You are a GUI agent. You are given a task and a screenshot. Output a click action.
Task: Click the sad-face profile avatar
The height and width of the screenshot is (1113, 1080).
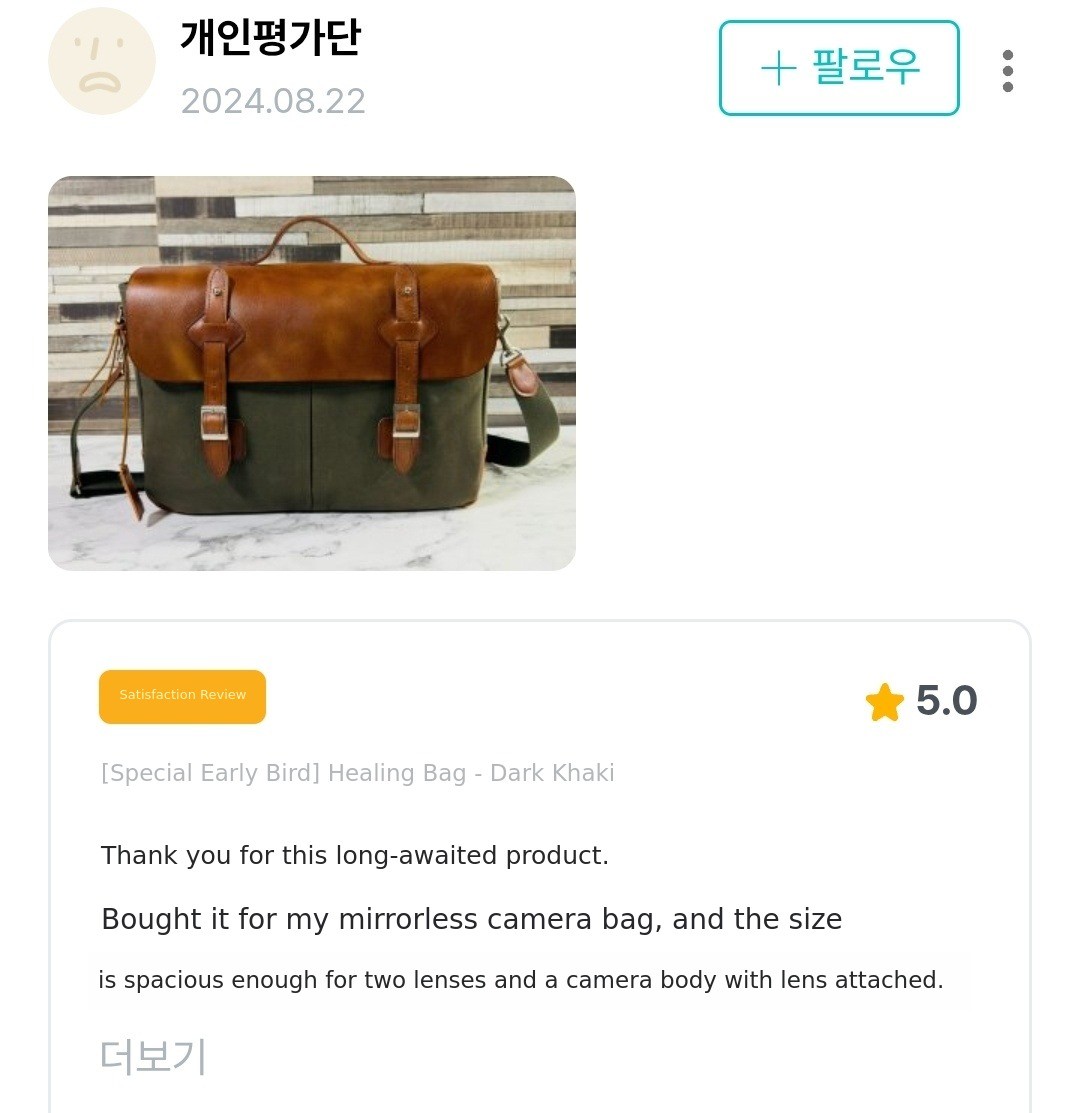coord(102,62)
